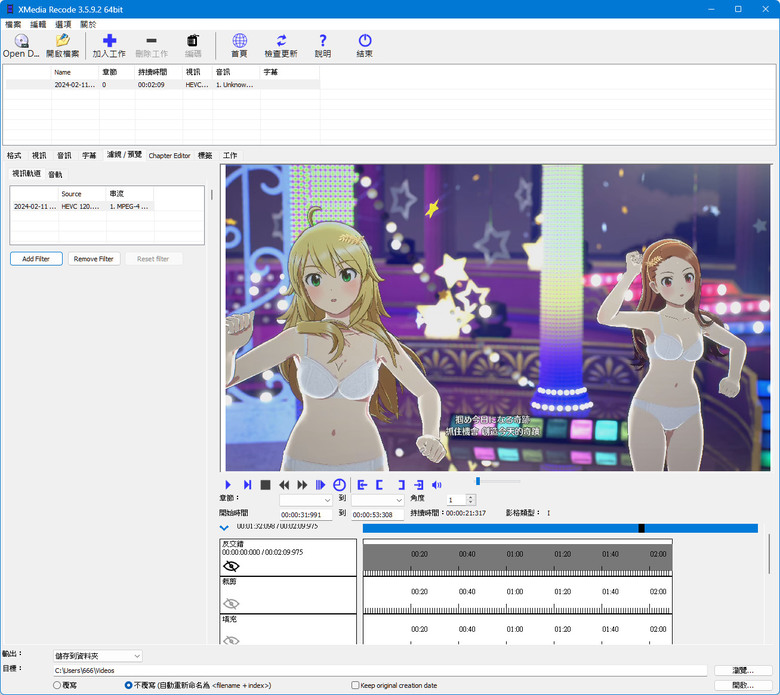Switch to the 字幕 tab
The width and height of the screenshot is (780, 695).
[x=89, y=156]
